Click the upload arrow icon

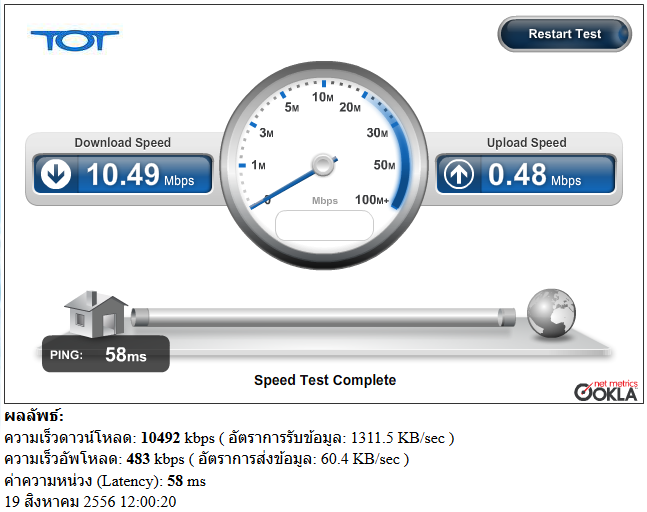pos(458,174)
